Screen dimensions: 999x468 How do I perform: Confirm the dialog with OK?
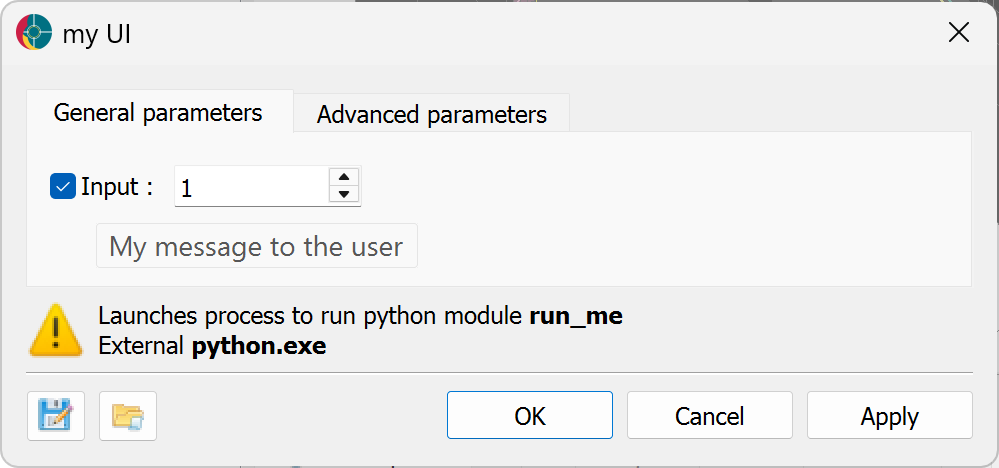(530, 415)
